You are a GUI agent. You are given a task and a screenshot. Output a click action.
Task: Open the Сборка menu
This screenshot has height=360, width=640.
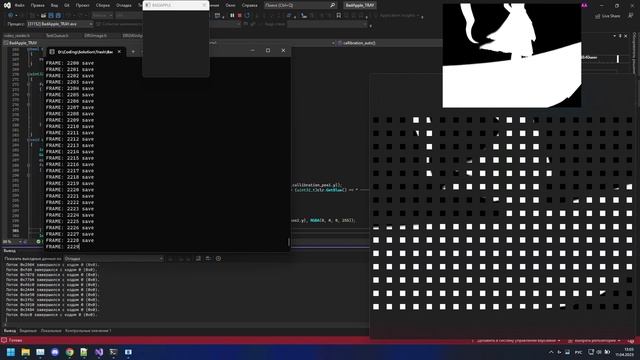[102, 5]
